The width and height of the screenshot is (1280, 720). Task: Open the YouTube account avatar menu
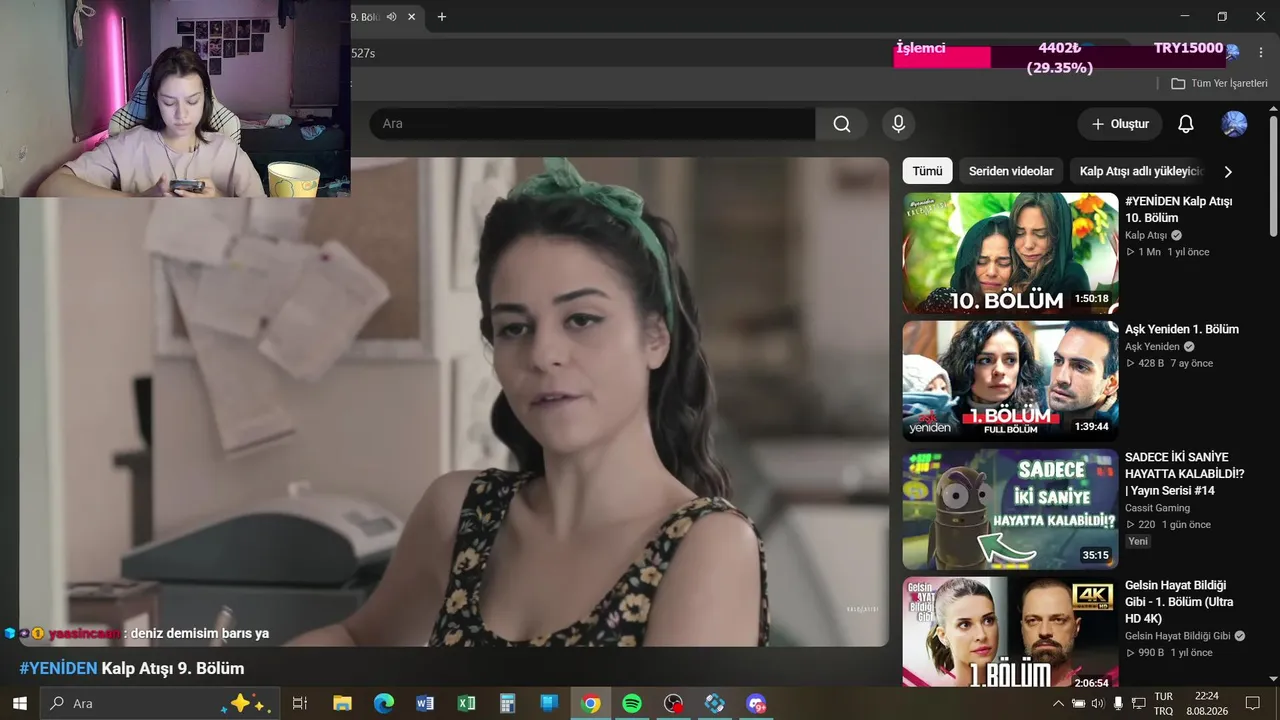pos(1234,124)
